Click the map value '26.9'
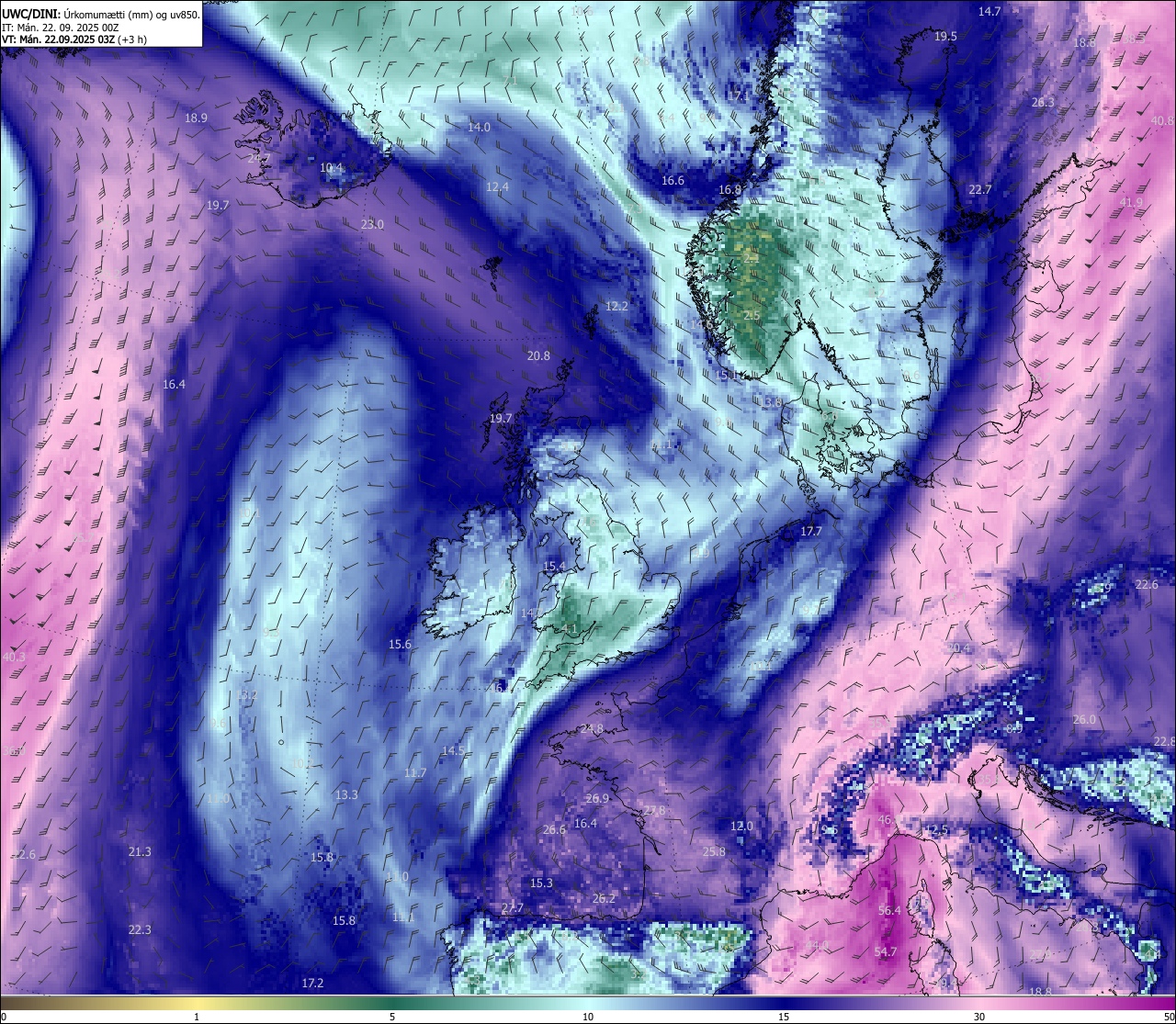1176x1024 pixels. (x=597, y=798)
